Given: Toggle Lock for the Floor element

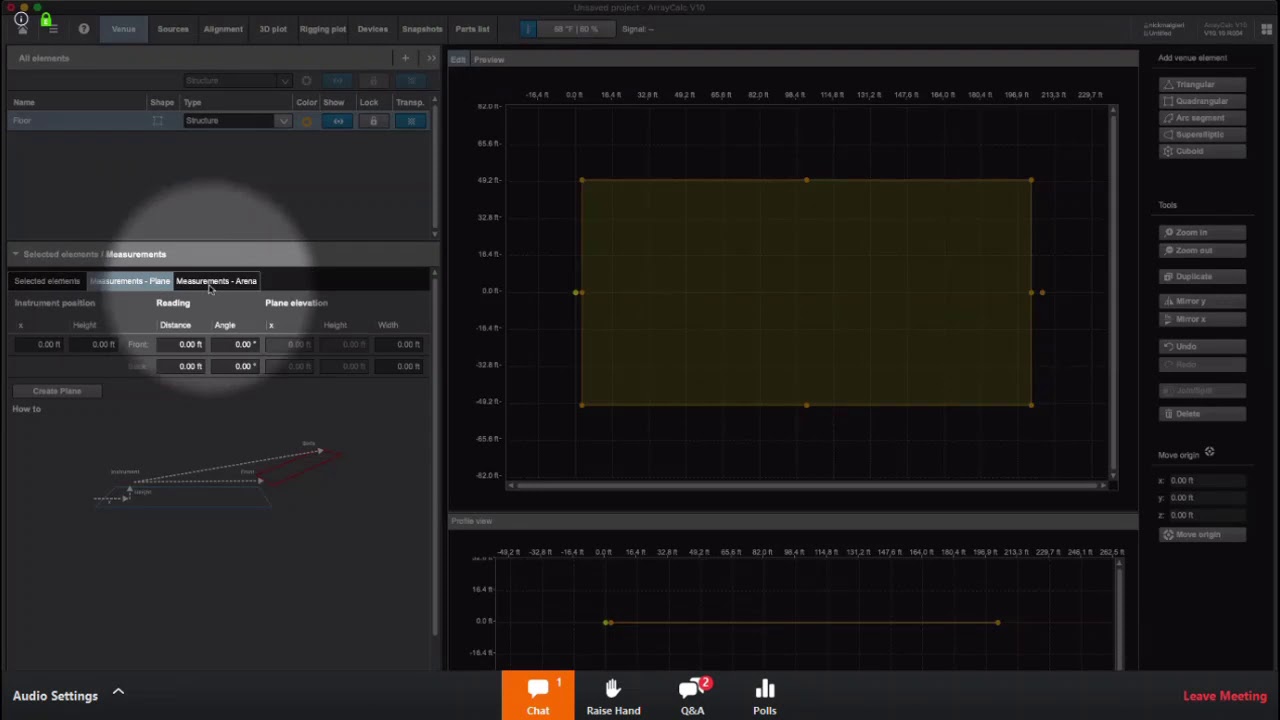Looking at the screenshot, I should pos(373,121).
